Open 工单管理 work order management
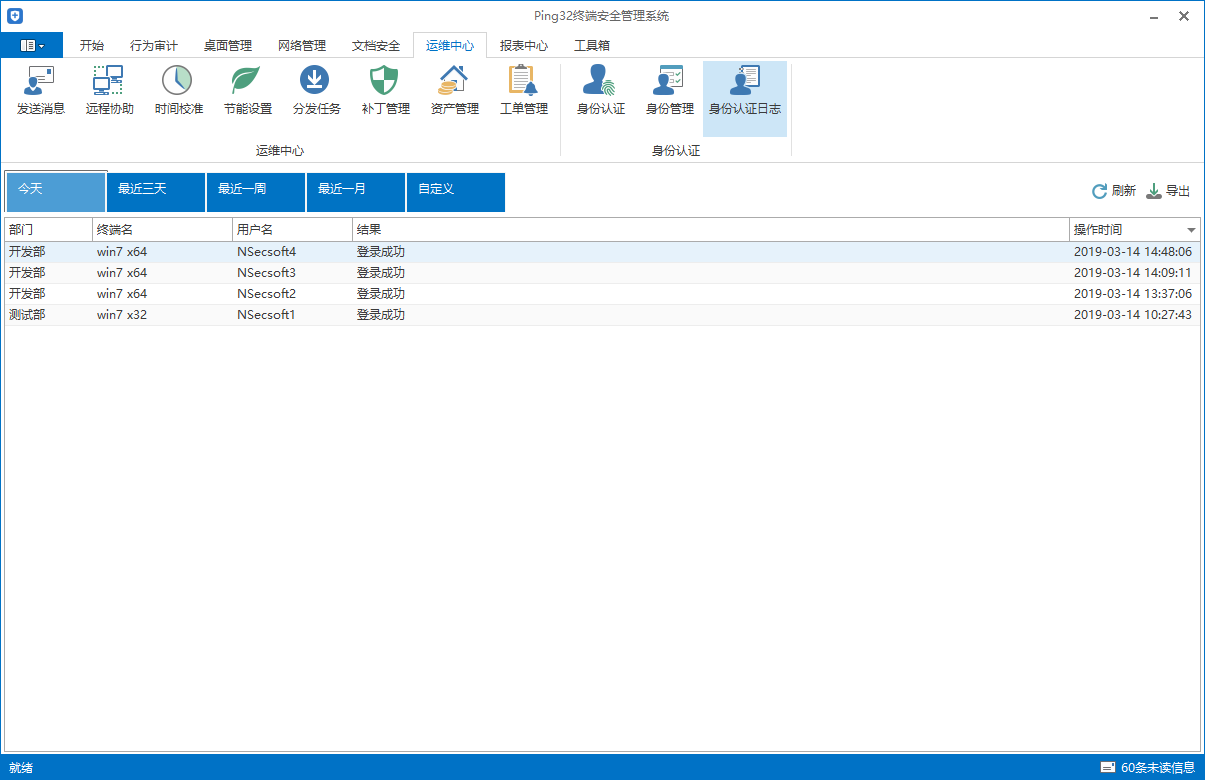Viewport: 1205px width, 780px height. [523, 92]
